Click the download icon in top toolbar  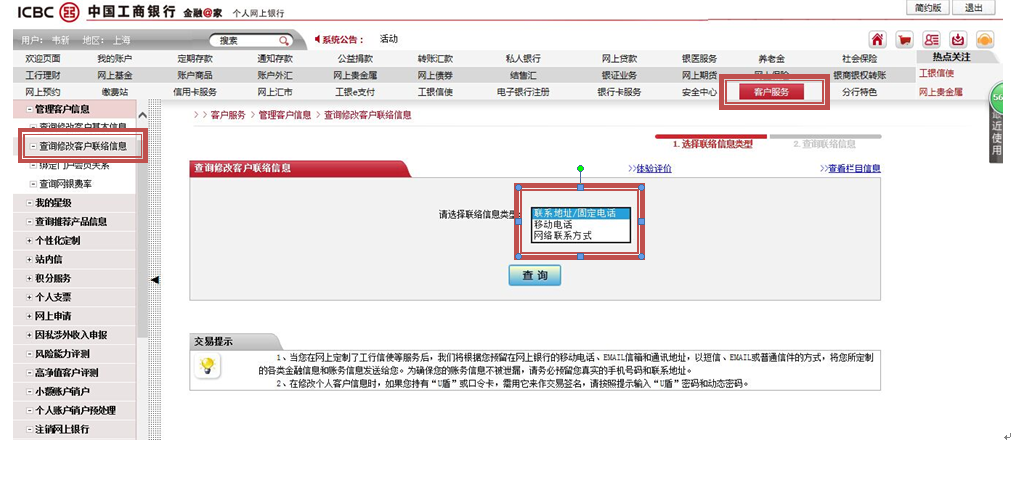point(957,40)
